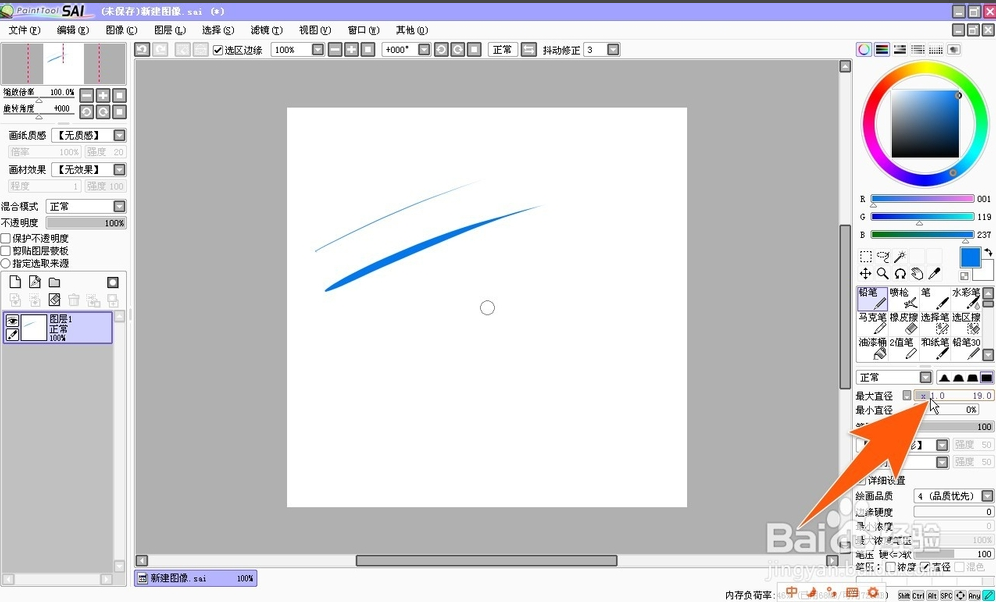This screenshot has width=996, height=602.
Task: Click the 正常 button in top toolbar
Action: pyautogui.click(x=502, y=50)
